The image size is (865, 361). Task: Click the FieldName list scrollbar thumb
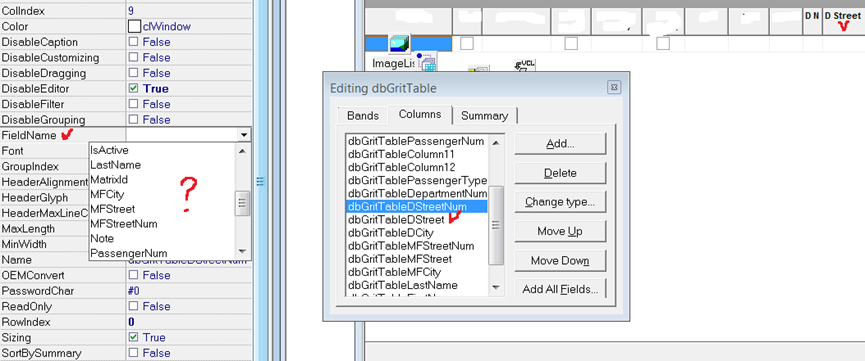[x=242, y=204]
